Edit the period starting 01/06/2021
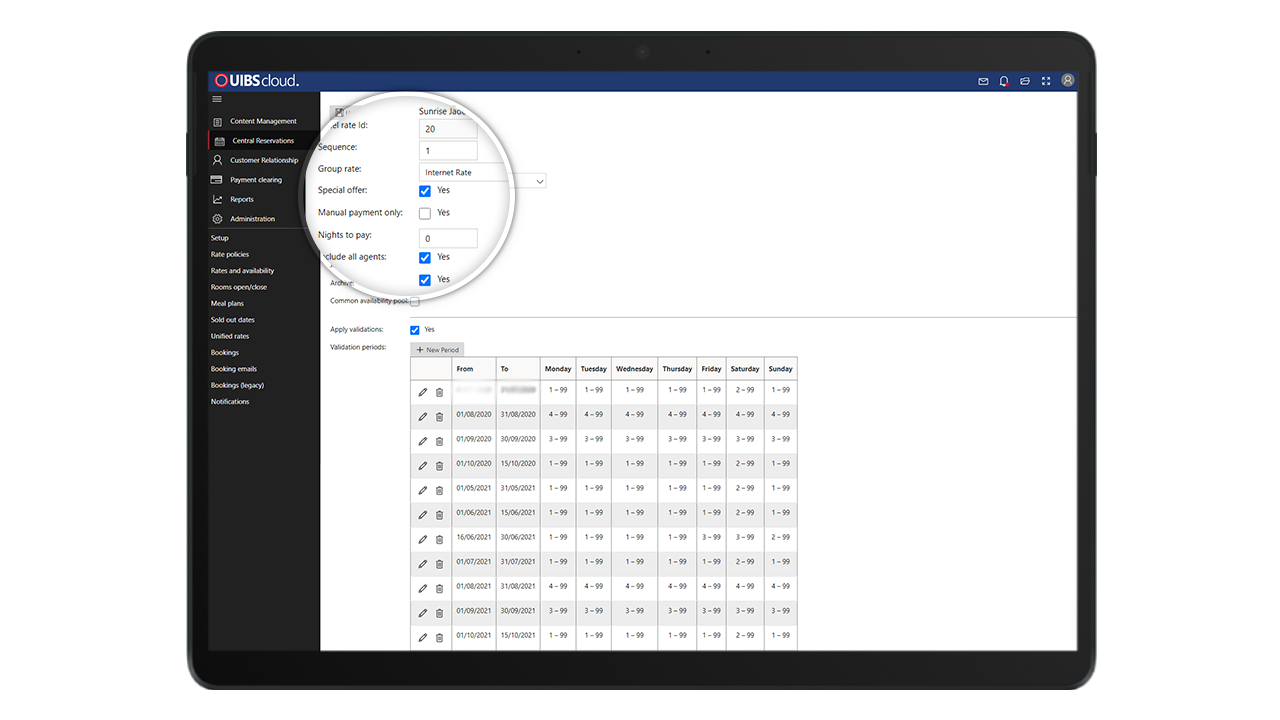 coord(423,515)
